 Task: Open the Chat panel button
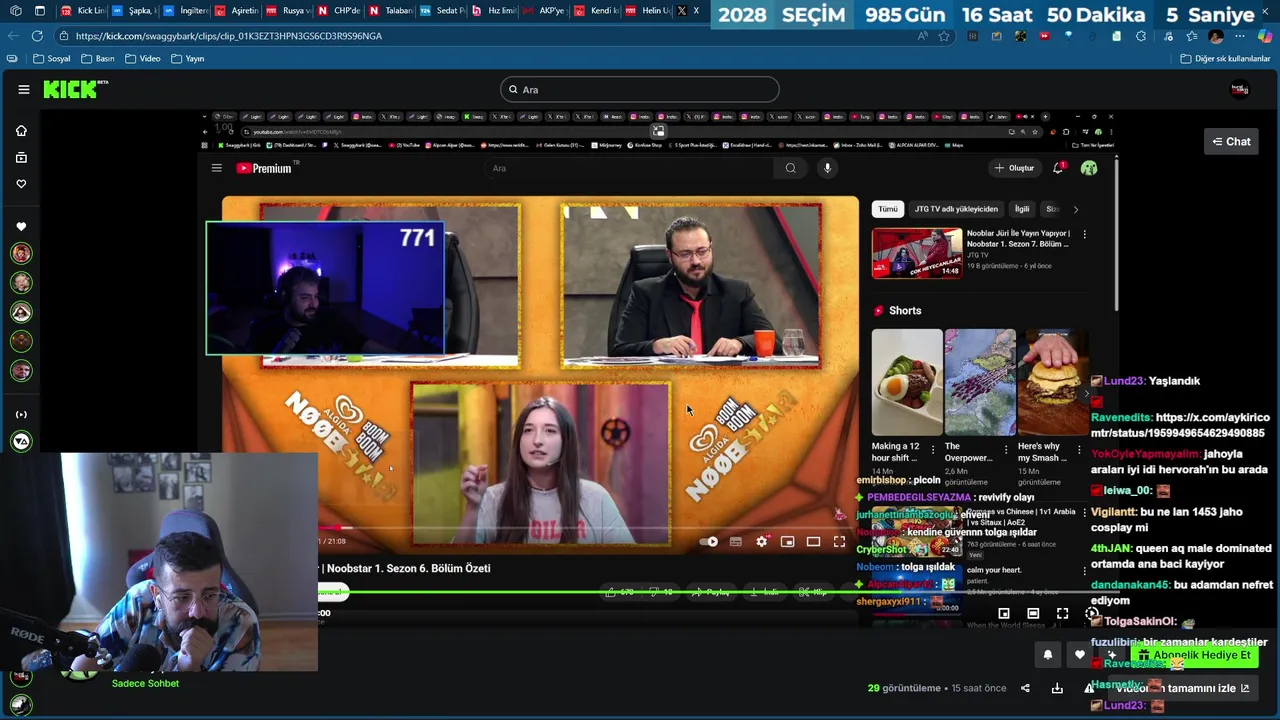coord(1231,141)
